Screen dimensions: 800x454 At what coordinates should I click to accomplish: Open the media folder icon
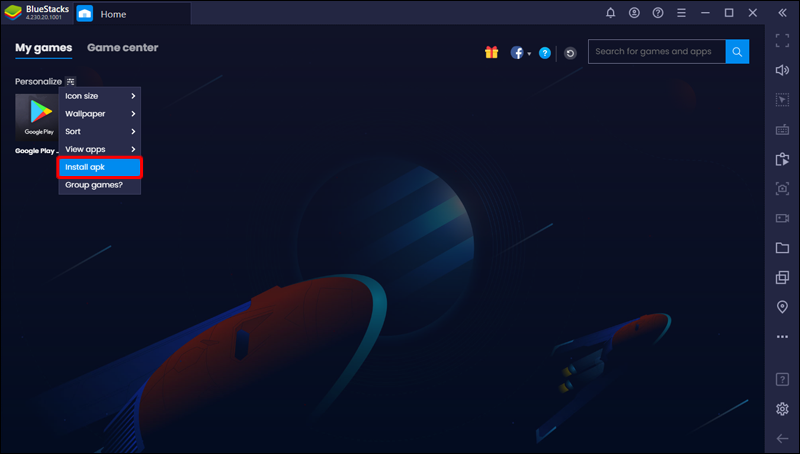(782, 248)
